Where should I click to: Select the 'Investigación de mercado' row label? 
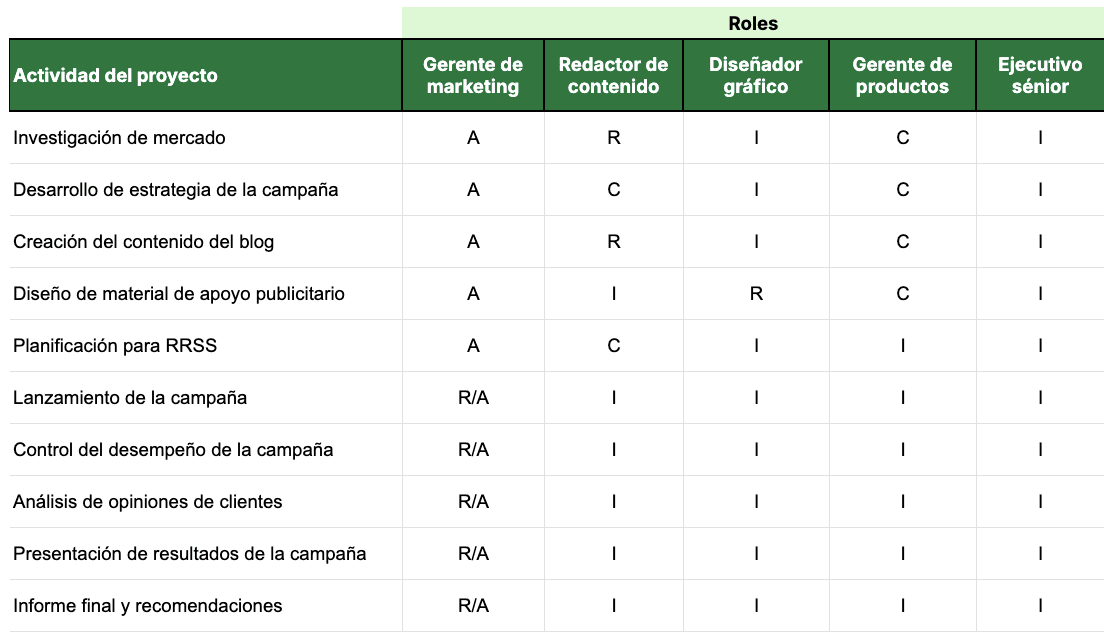point(120,138)
